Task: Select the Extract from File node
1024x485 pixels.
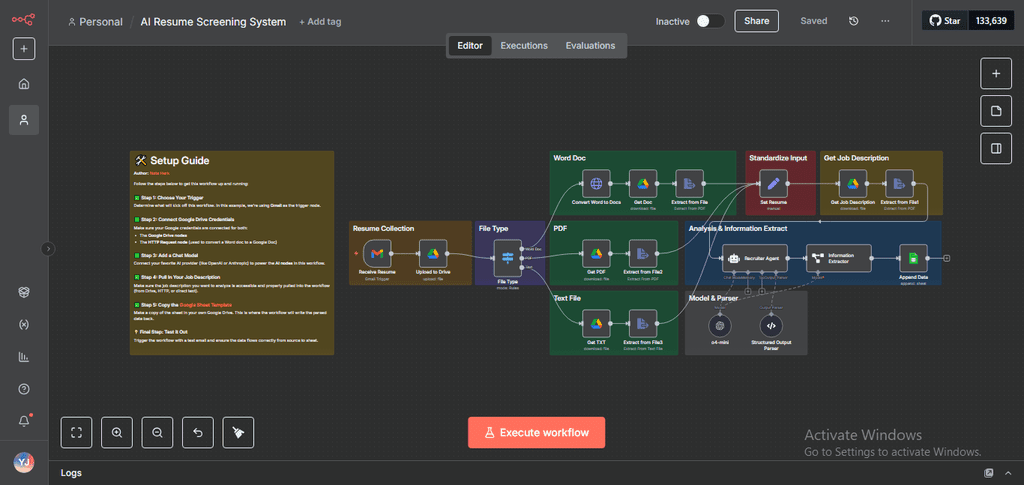Action: (x=689, y=183)
